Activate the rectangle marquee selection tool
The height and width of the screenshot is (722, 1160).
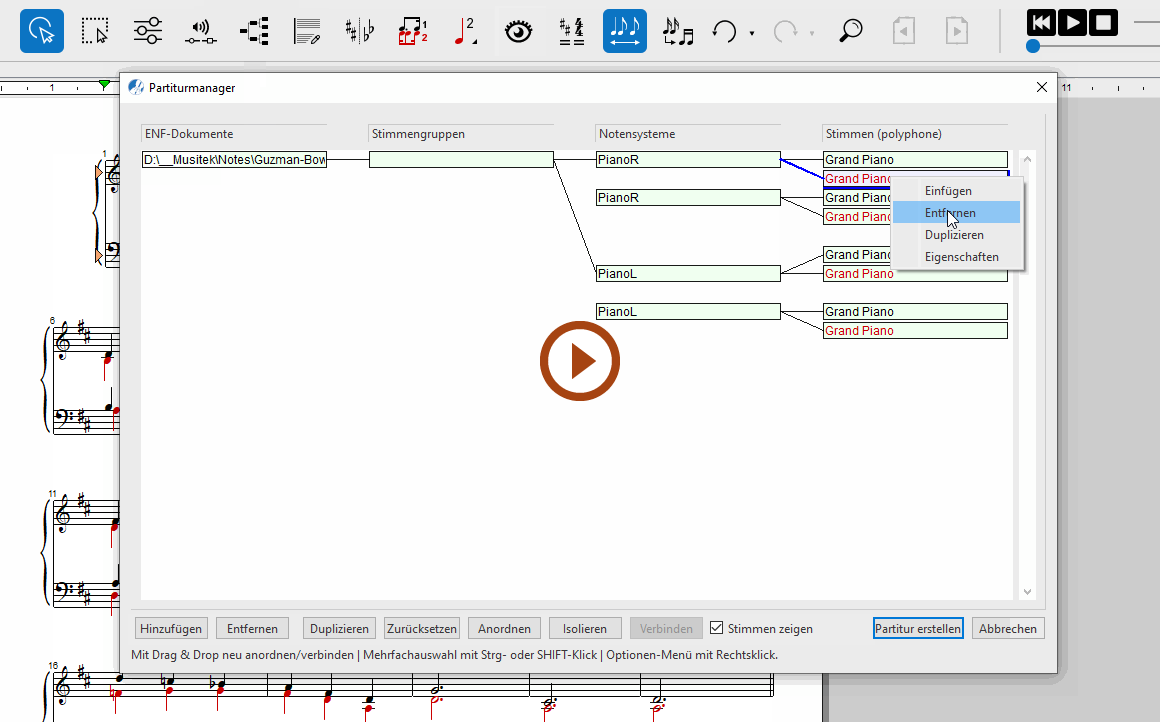point(95,31)
